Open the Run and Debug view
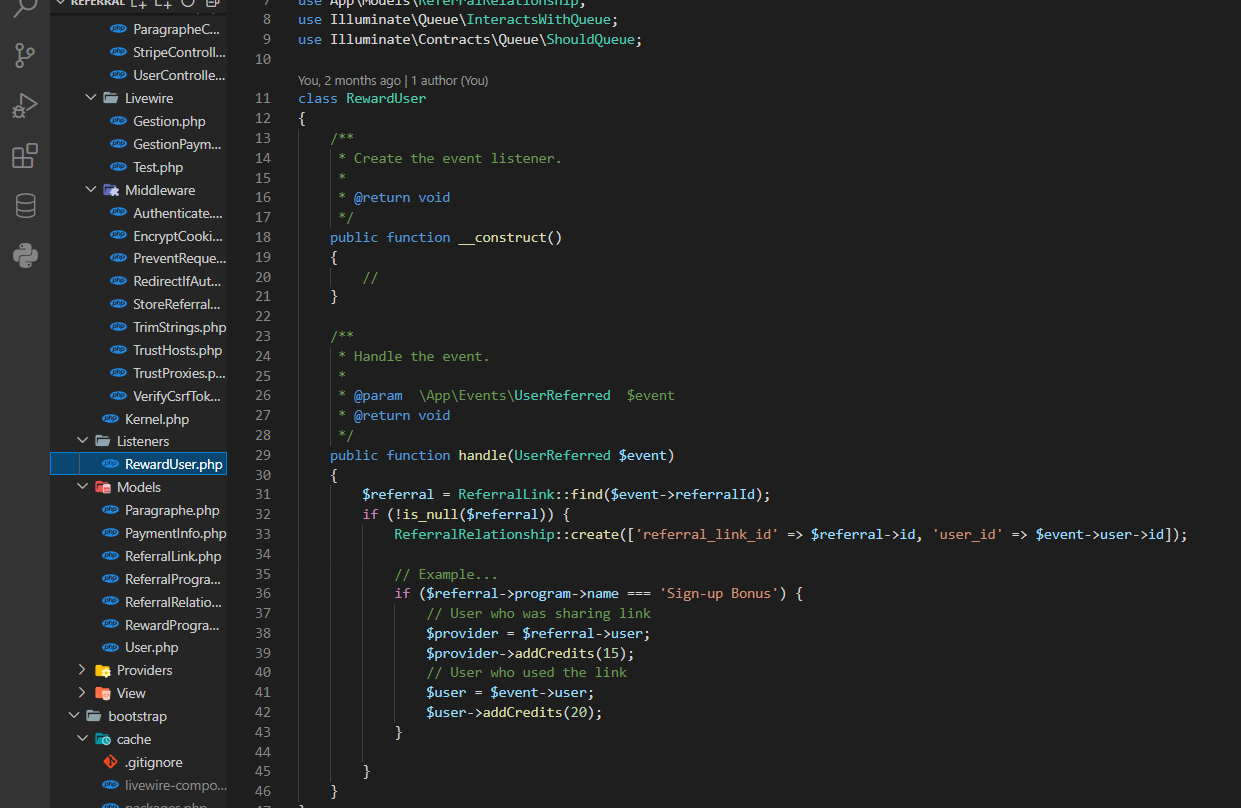Image resolution: width=1241 pixels, height=808 pixels. (x=25, y=105)
